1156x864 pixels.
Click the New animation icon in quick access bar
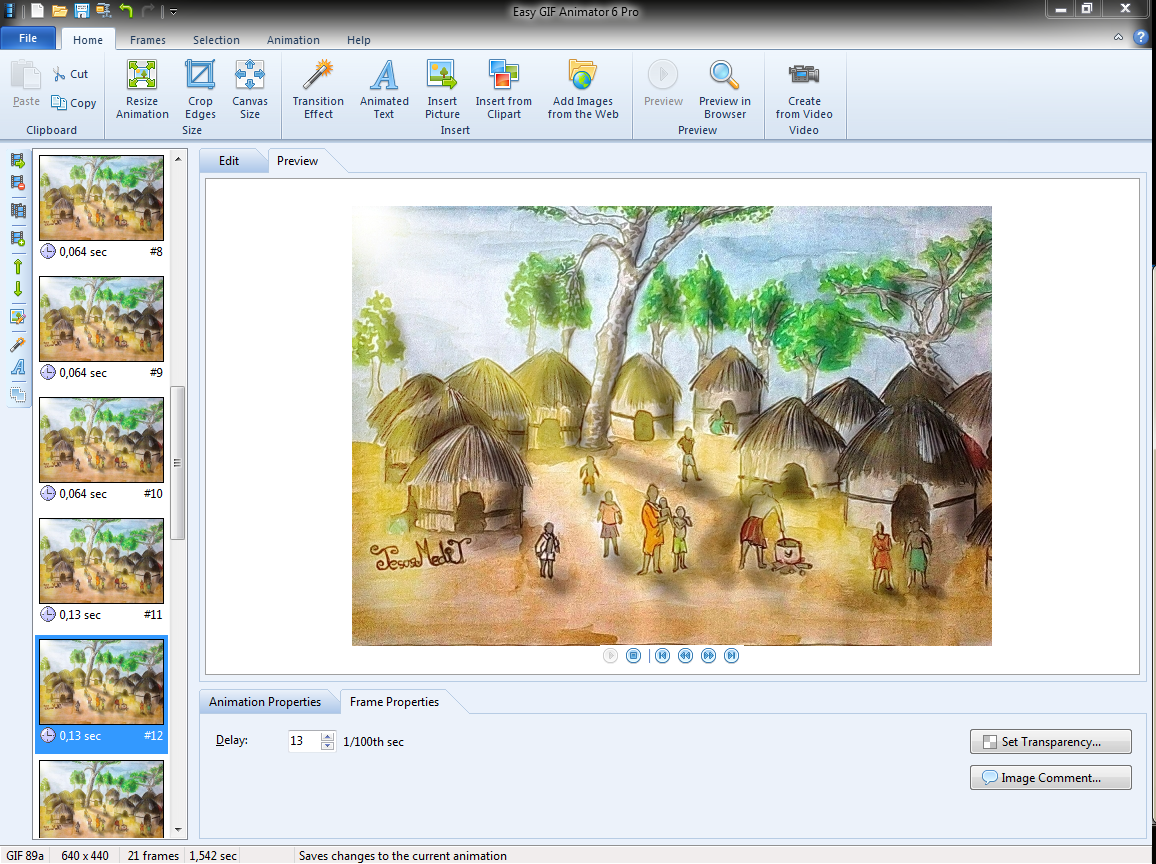click(37, 11)
